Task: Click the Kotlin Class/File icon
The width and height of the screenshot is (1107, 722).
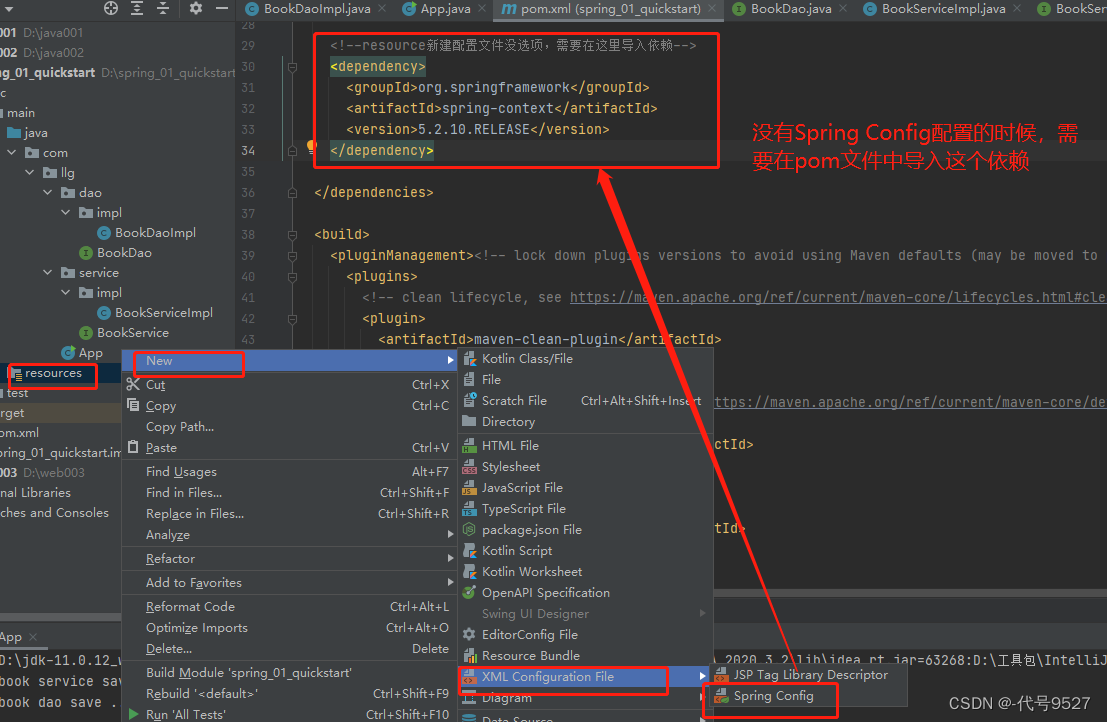Action: (x=469, y=359)
